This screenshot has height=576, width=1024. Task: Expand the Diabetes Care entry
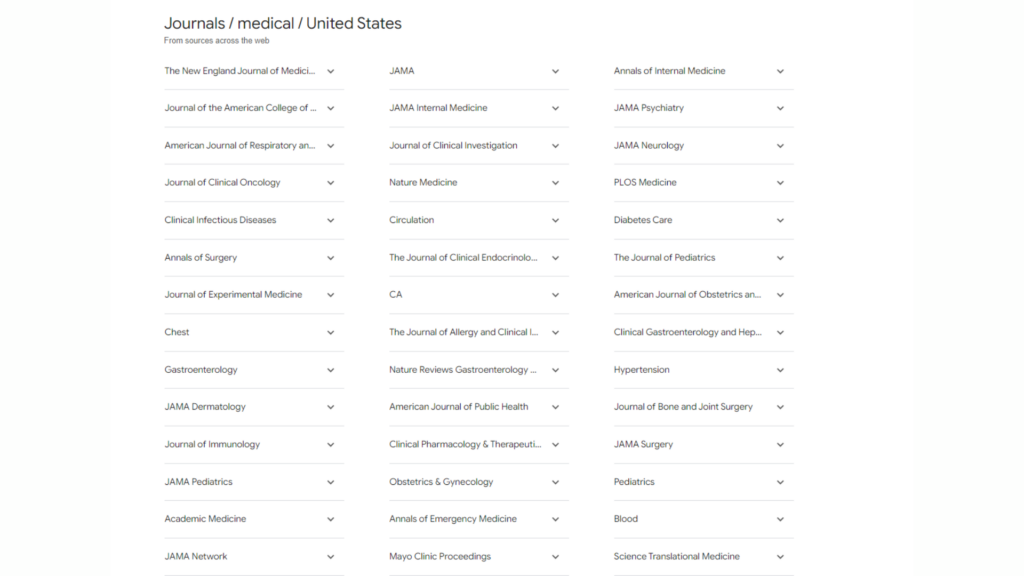[x=781, y=220]
